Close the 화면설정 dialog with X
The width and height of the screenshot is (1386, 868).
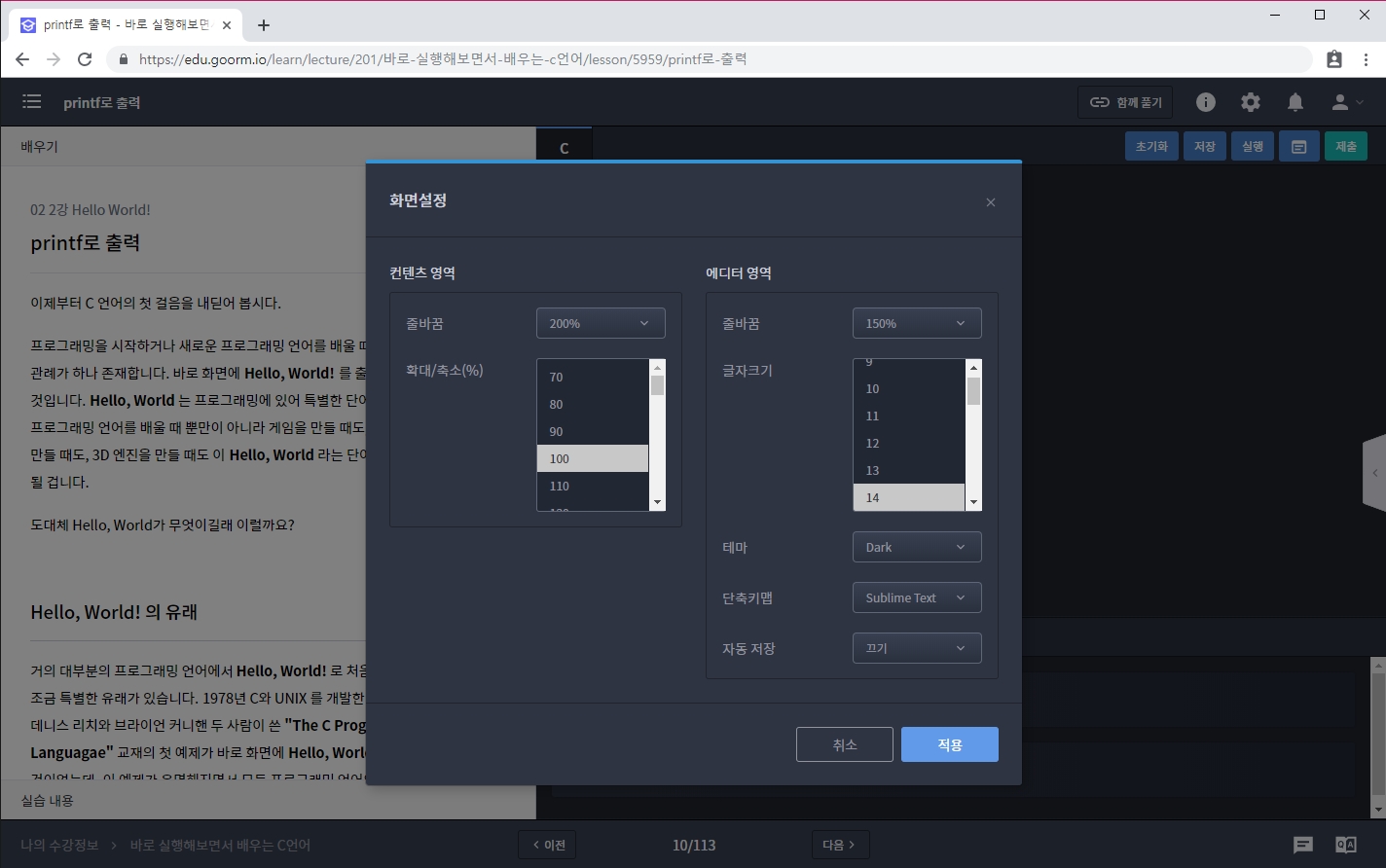(x=991, y=202)
